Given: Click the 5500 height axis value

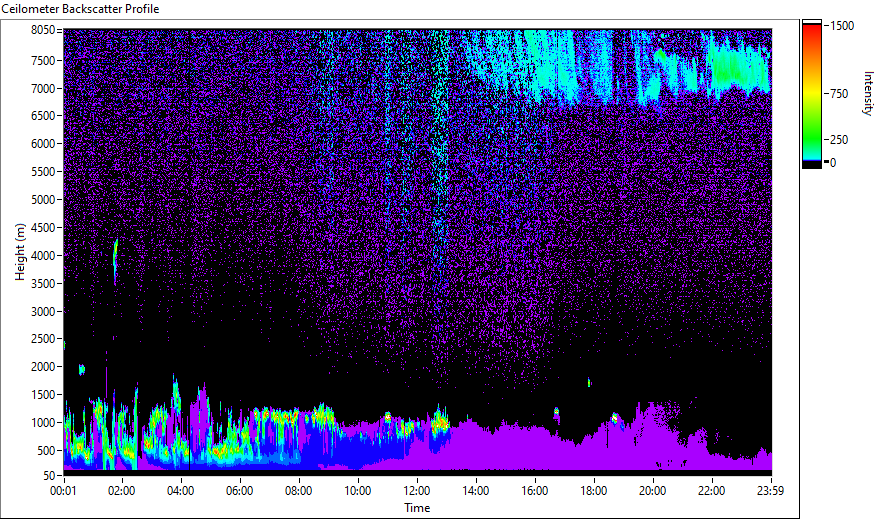Looking at the screenshot, I should point(43,172).
